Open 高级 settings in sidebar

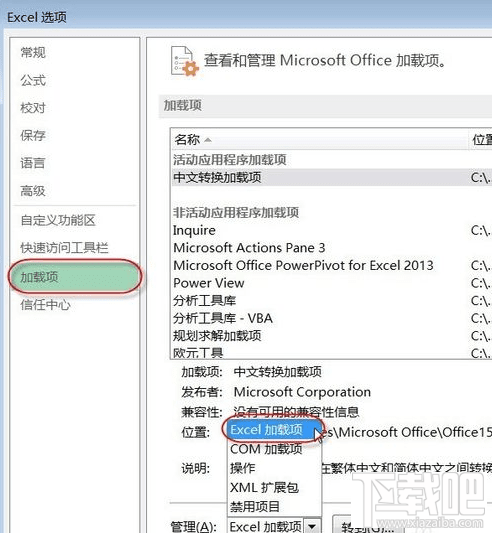pos(33,191)
